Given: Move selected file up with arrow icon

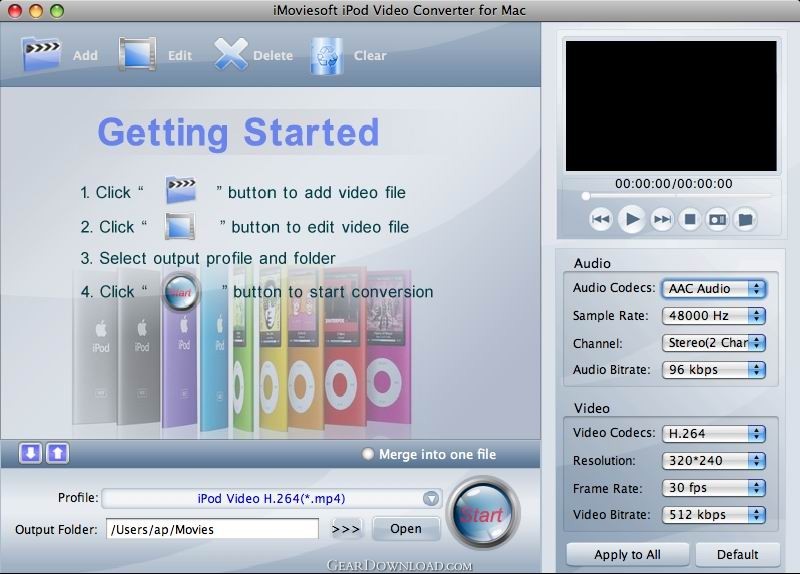Looking at the screenshot, I should point(58,453).
